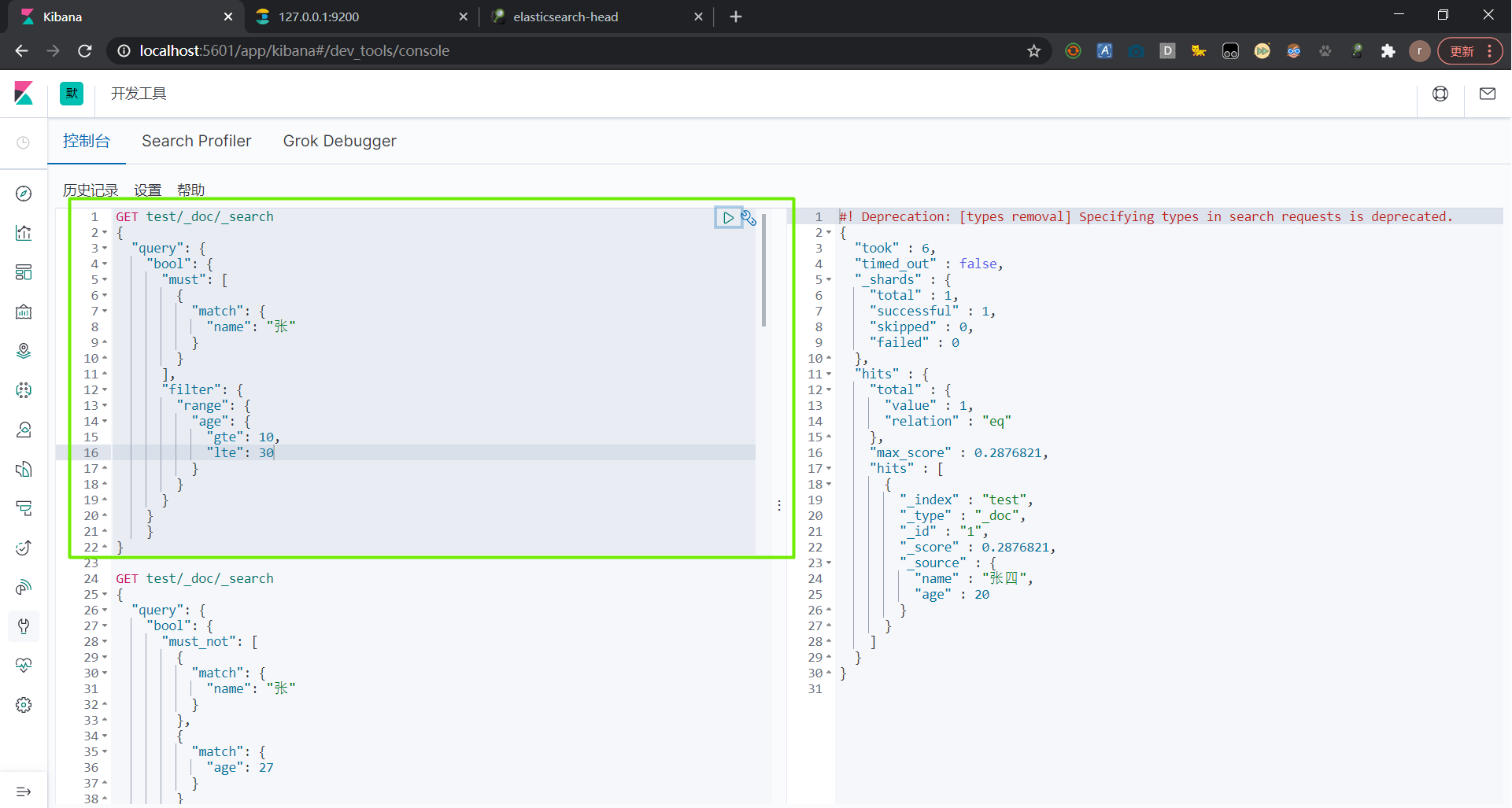The image size is (1512, 808).
Task: Open the Management gear icon in sidebar
Action: click(x=24, y=705)
